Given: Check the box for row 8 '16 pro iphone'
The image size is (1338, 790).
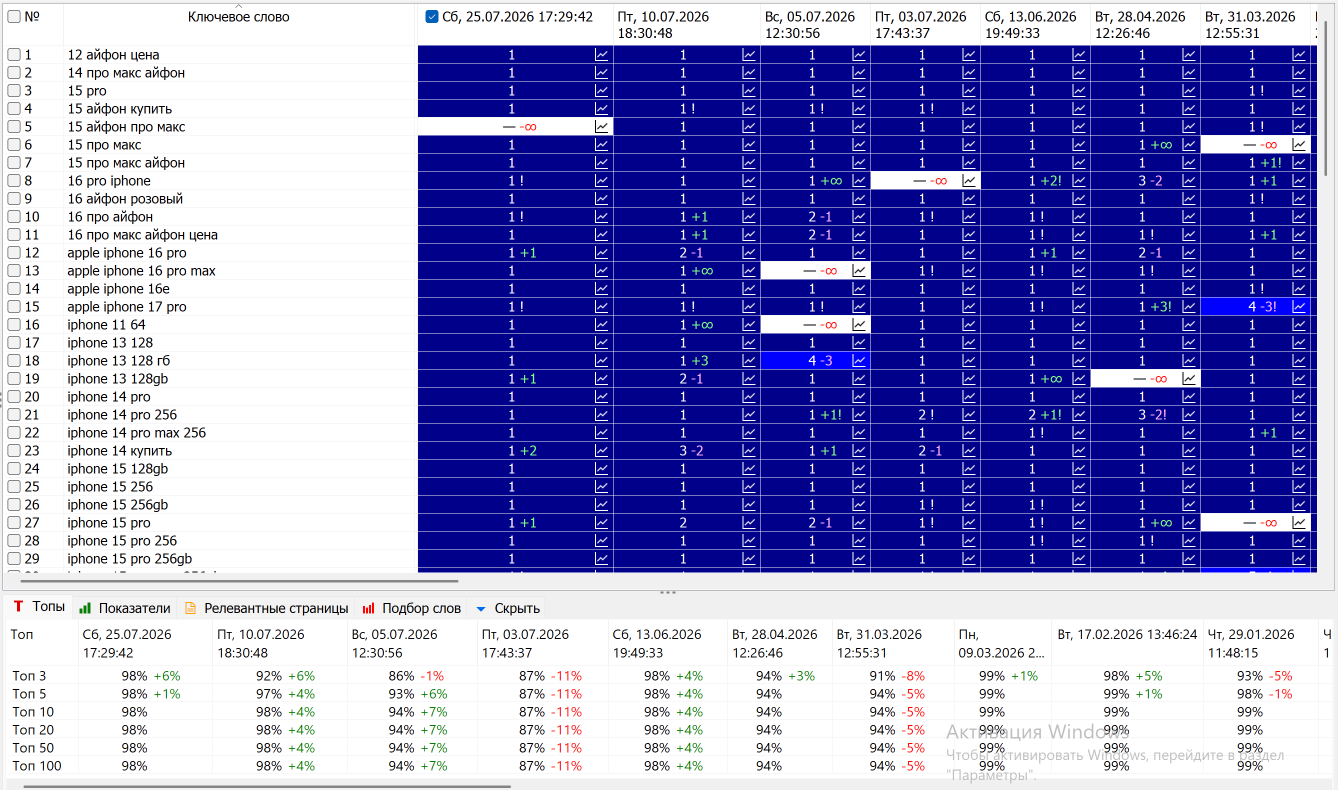Looking at the screenshot, I should click(14, 181).
